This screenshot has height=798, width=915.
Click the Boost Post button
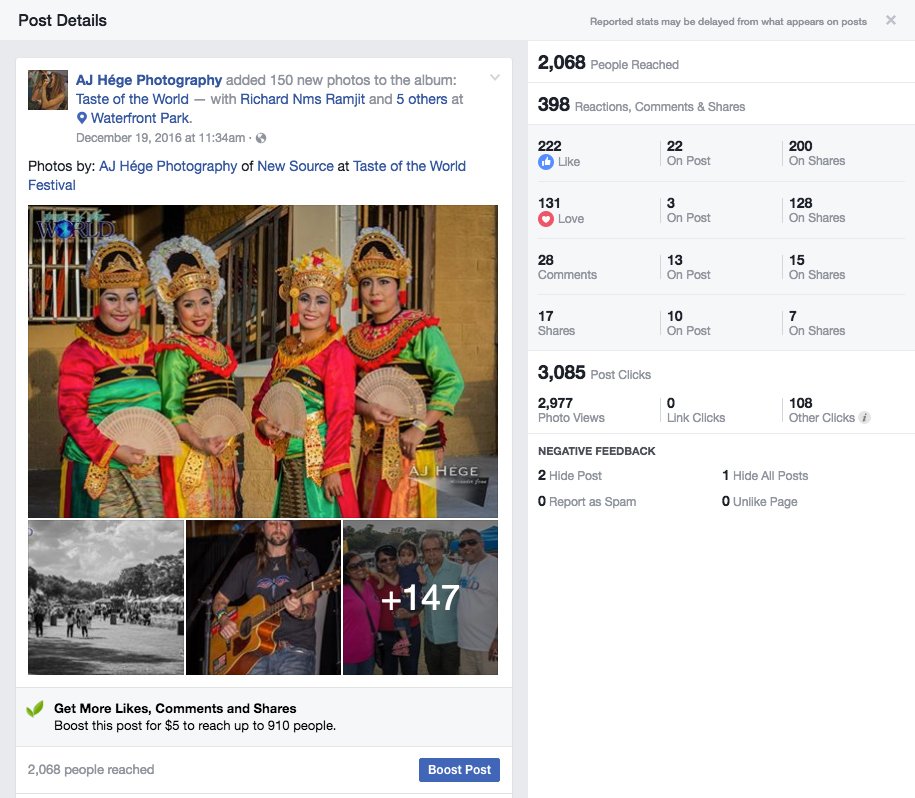point(459,770)
